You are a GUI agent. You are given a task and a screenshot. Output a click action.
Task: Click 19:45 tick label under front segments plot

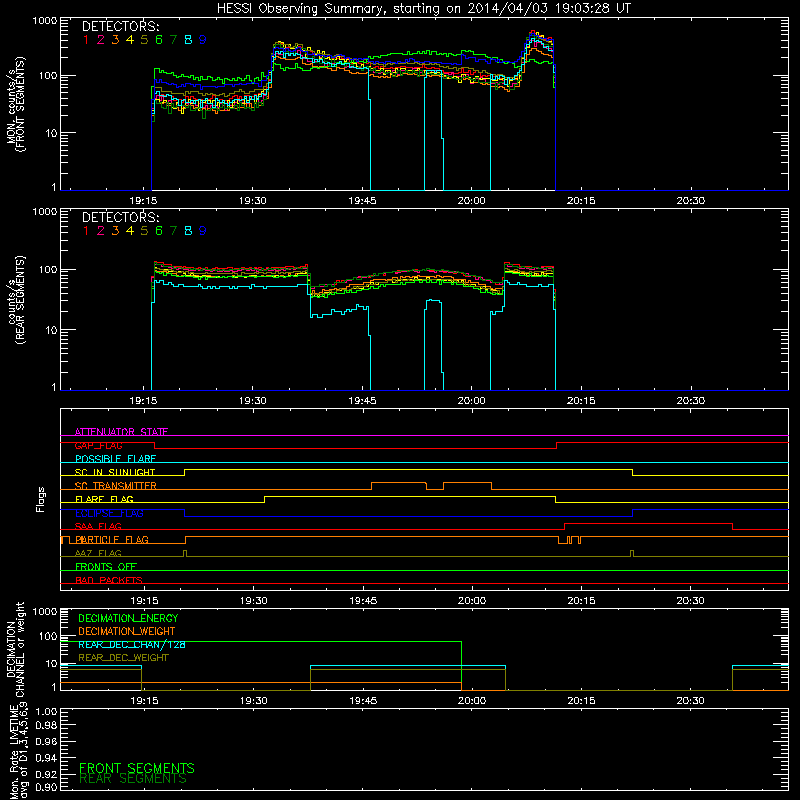point(362,201)
